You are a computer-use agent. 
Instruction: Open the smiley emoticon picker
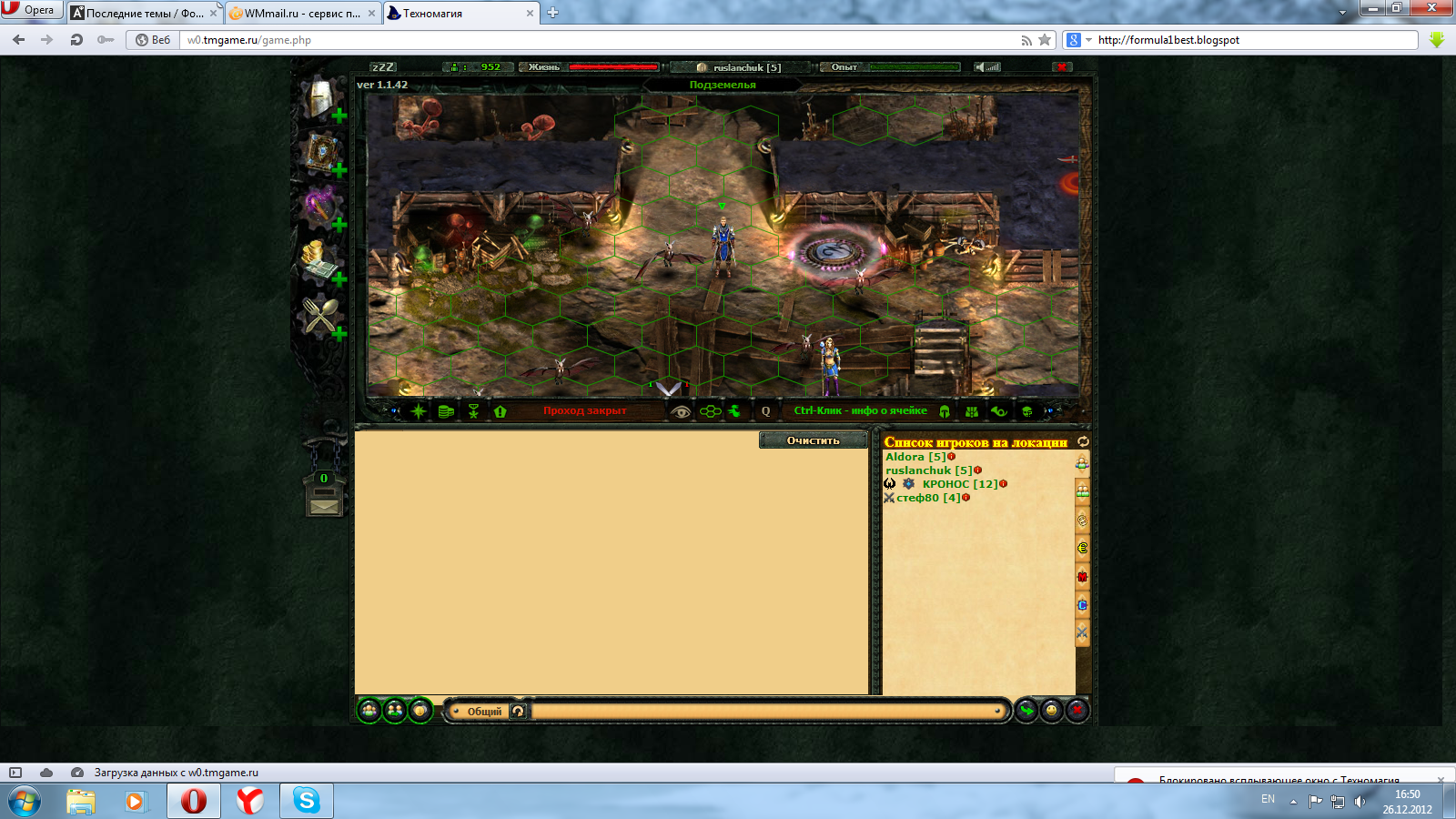[x=1052, y=710]
